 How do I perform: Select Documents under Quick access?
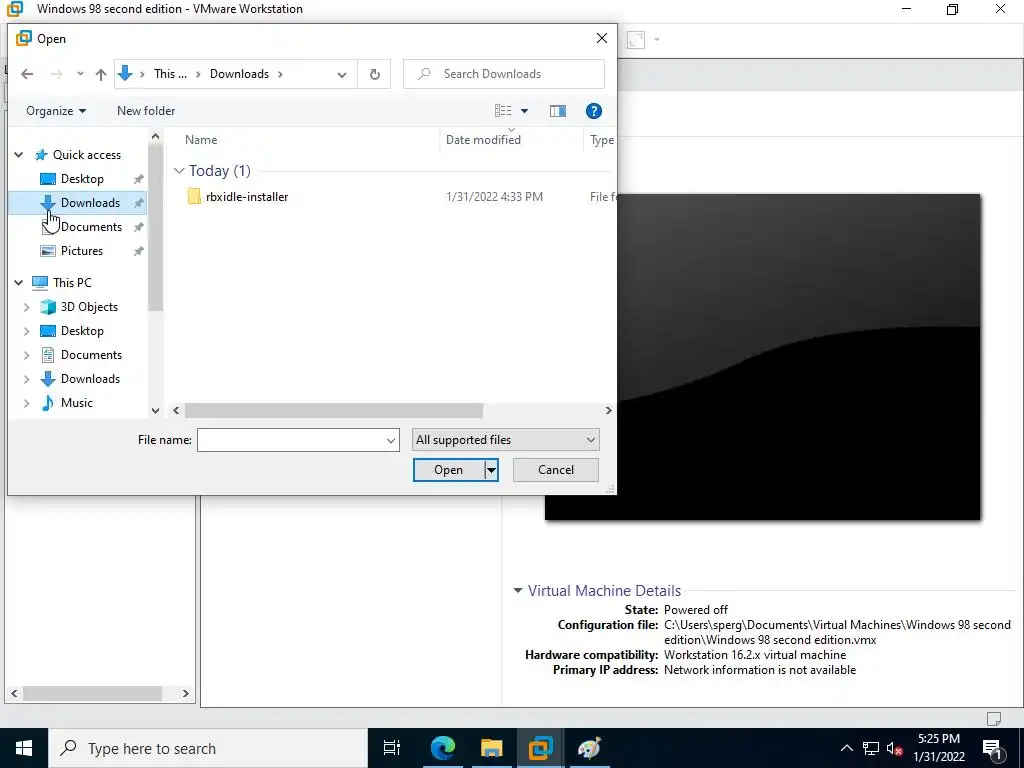click(x=91, y=227)
